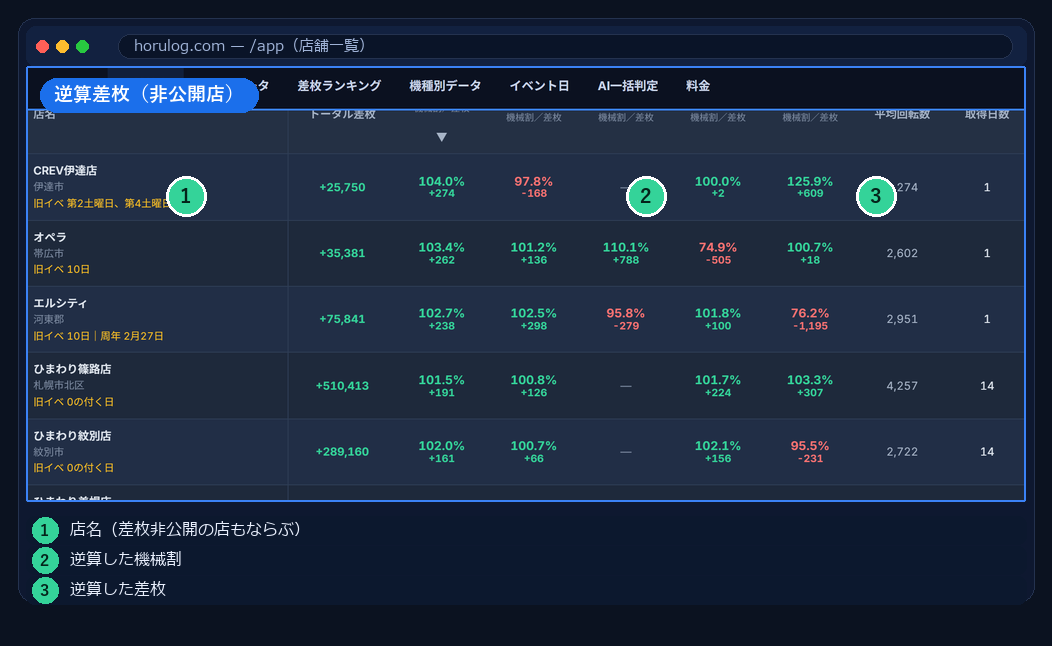Click the 103.3% +307 cell
The width and height of the screenshot is (1052, 646).
tap(810, 386)
